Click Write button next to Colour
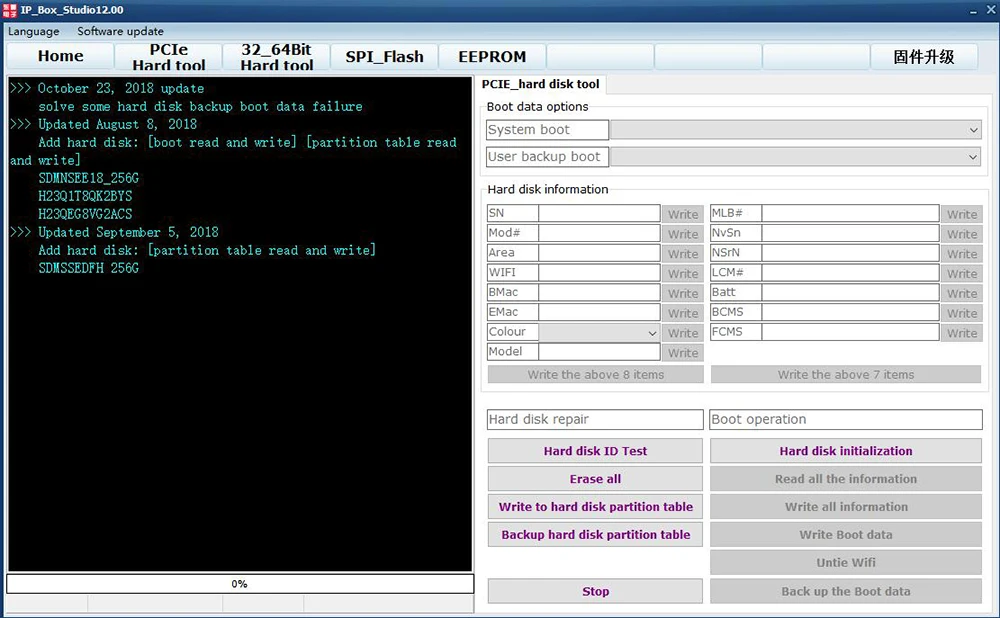The image size is (1000, 618). click(683, 333)
